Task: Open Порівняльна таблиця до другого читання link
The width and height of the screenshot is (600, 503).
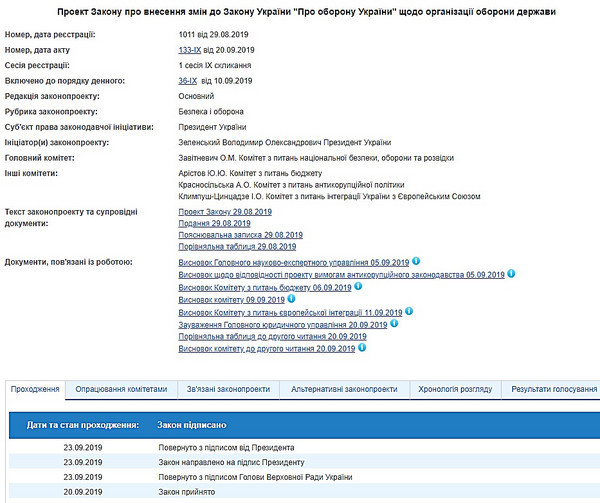Action: tap(265, 336)
